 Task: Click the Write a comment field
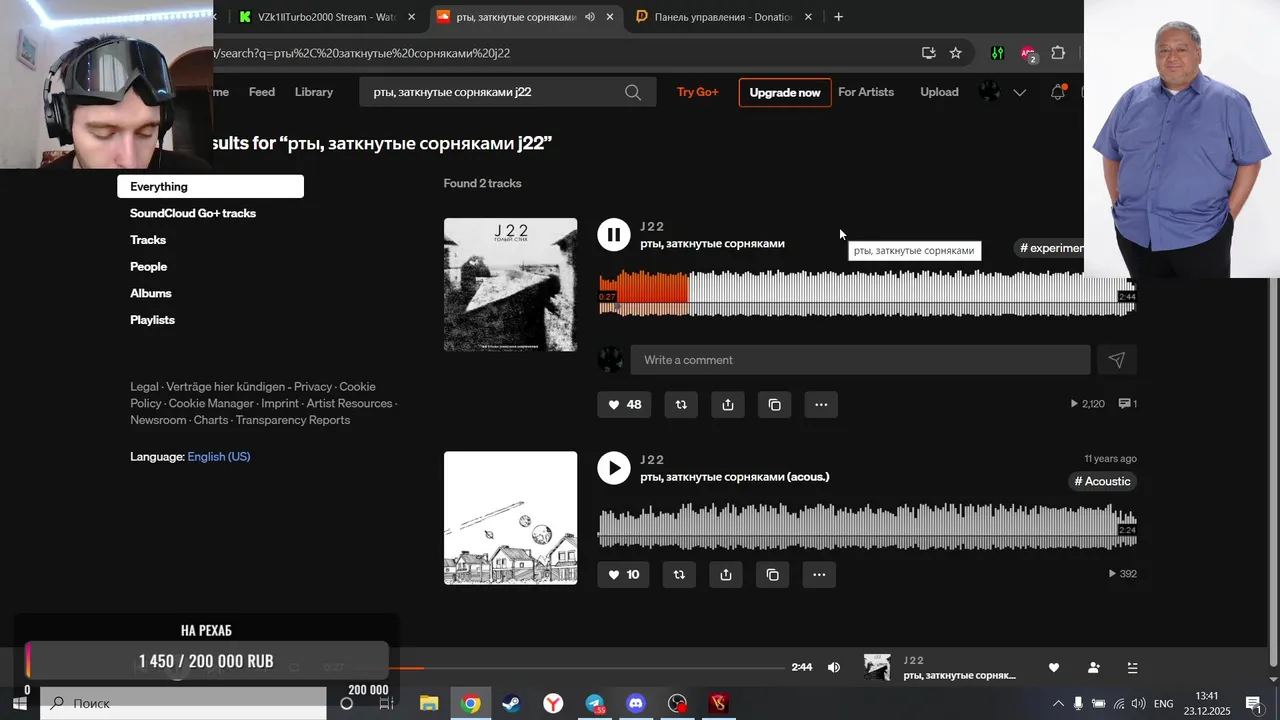(860, 360)
